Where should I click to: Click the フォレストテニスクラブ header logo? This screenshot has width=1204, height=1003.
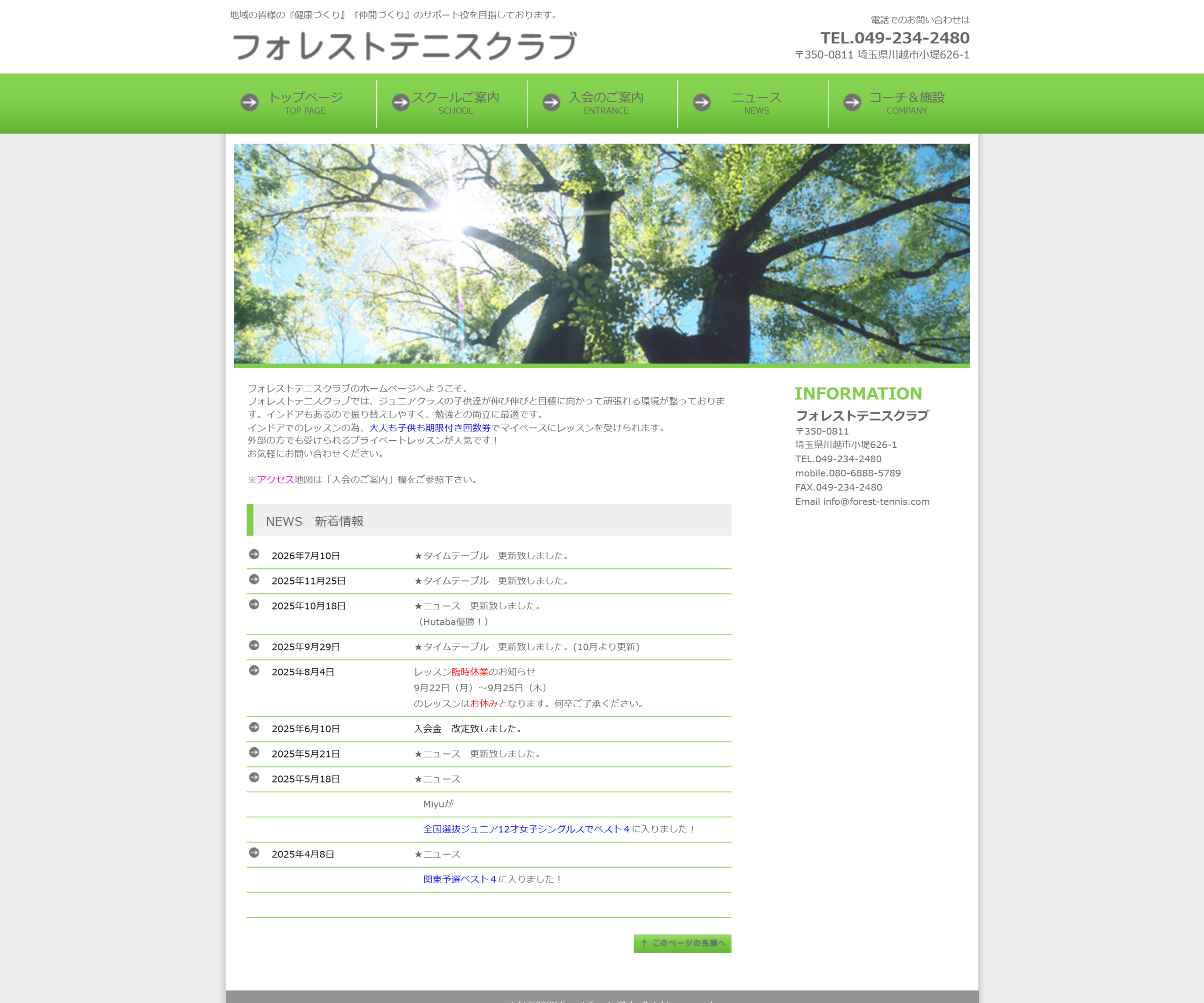(x=404, y=47)
